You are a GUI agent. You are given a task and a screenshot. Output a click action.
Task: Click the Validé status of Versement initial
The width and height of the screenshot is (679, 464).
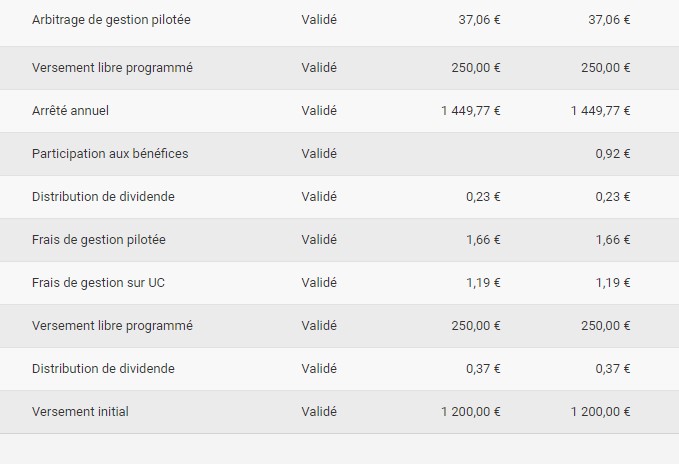point(319,412)
